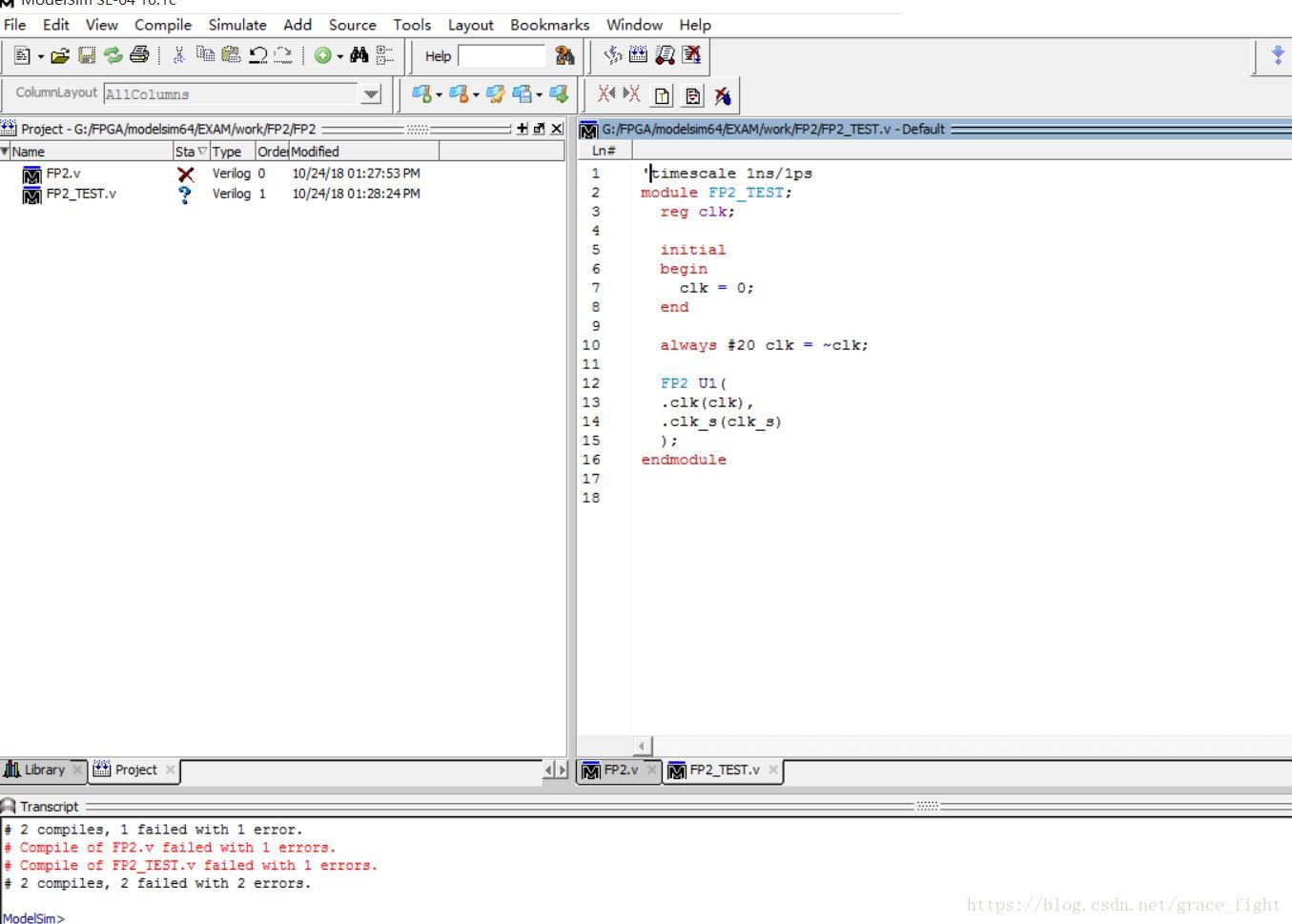Click the document with red lines icon
Viewport: 1292px width, 924px height.
[692, 95]
